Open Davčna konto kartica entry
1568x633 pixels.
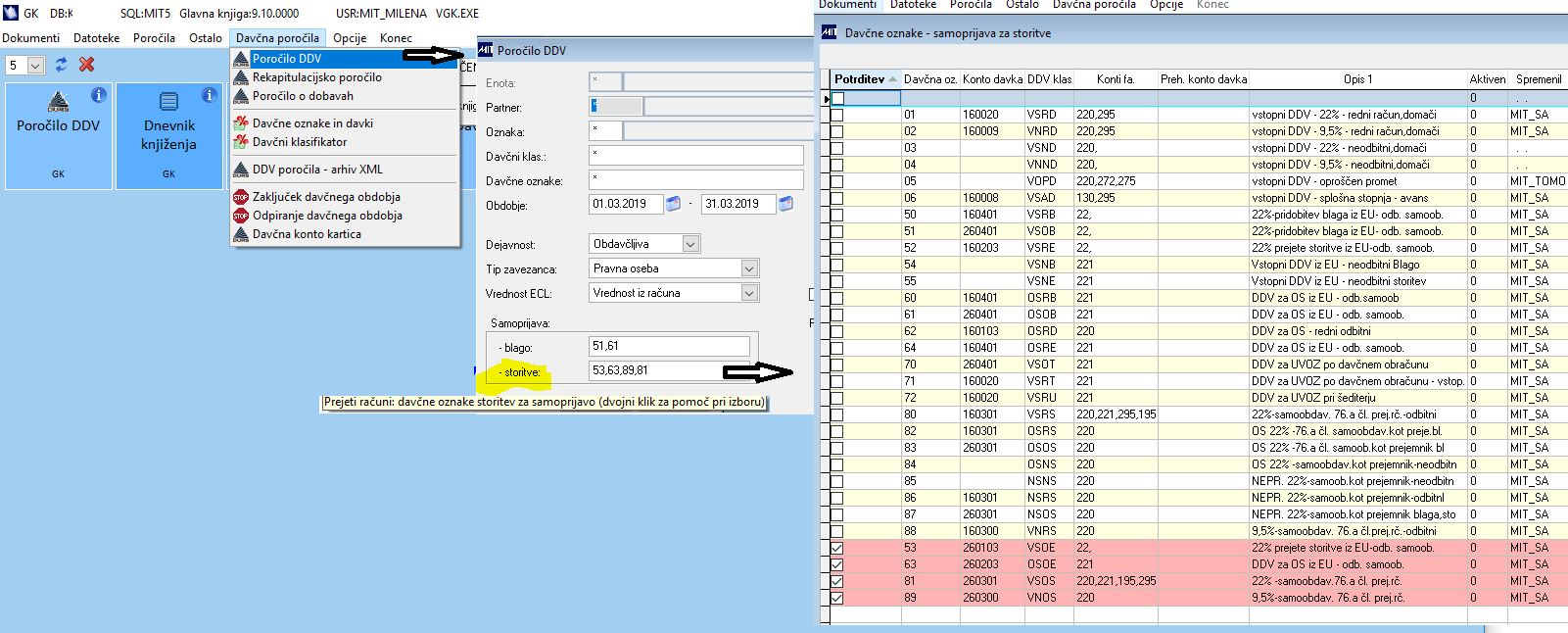point(345,234)
